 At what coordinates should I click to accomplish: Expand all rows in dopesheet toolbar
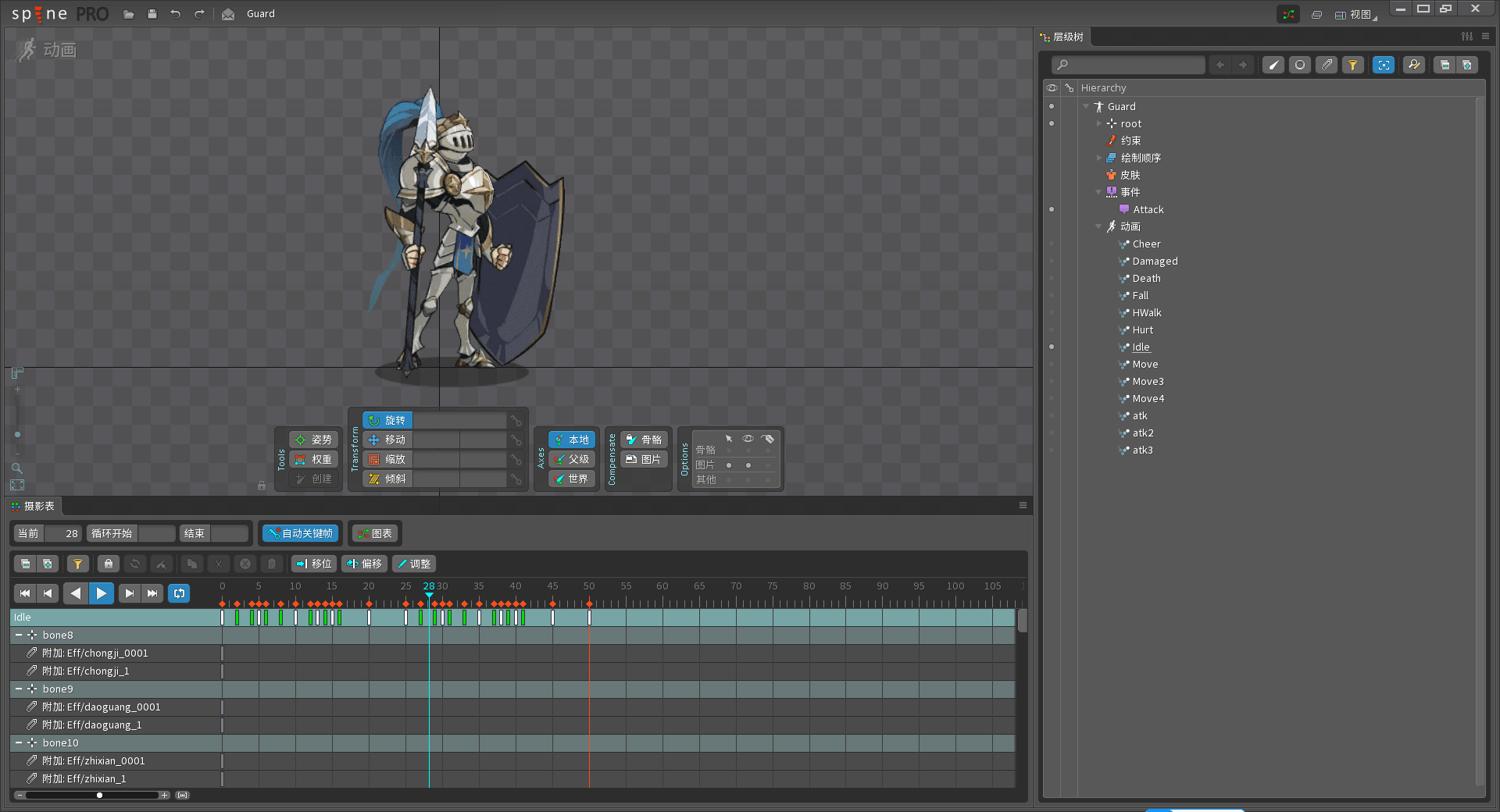point(48,564)
